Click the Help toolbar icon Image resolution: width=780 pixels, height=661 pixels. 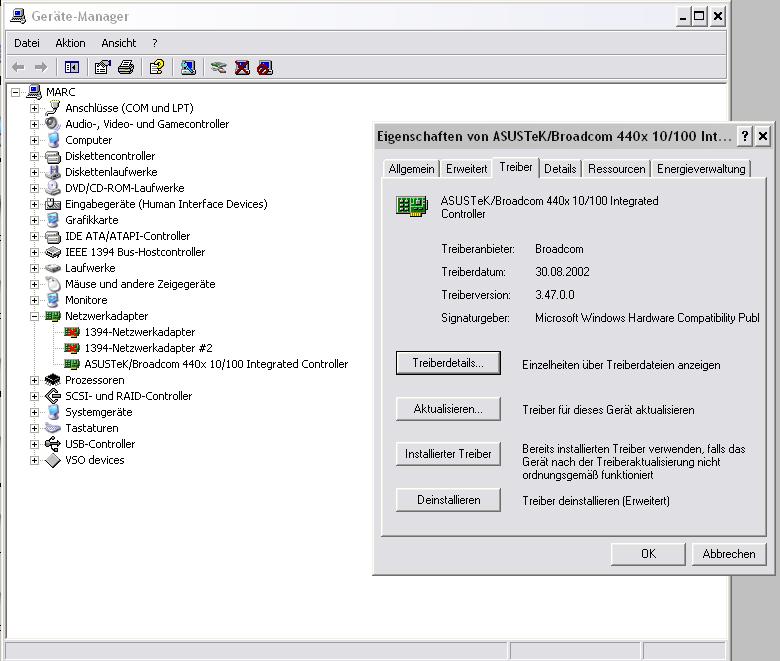(156, 67)
